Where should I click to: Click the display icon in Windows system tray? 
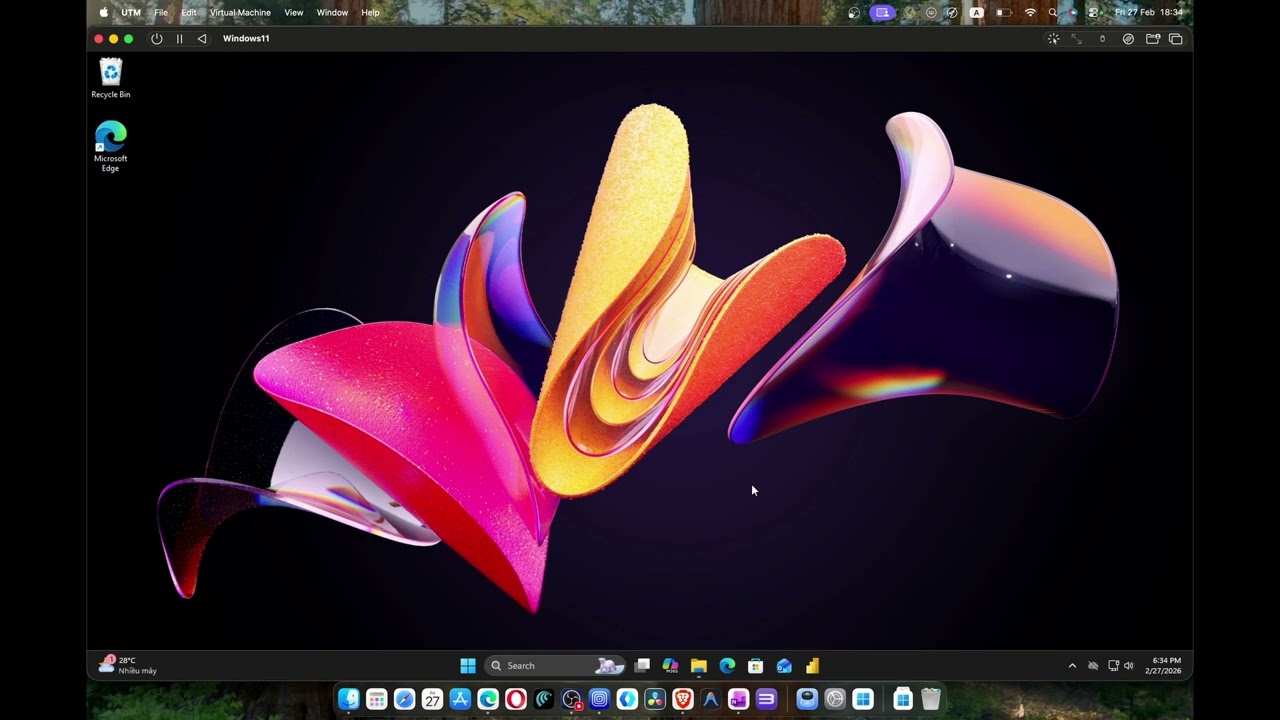pos(1113,666)
